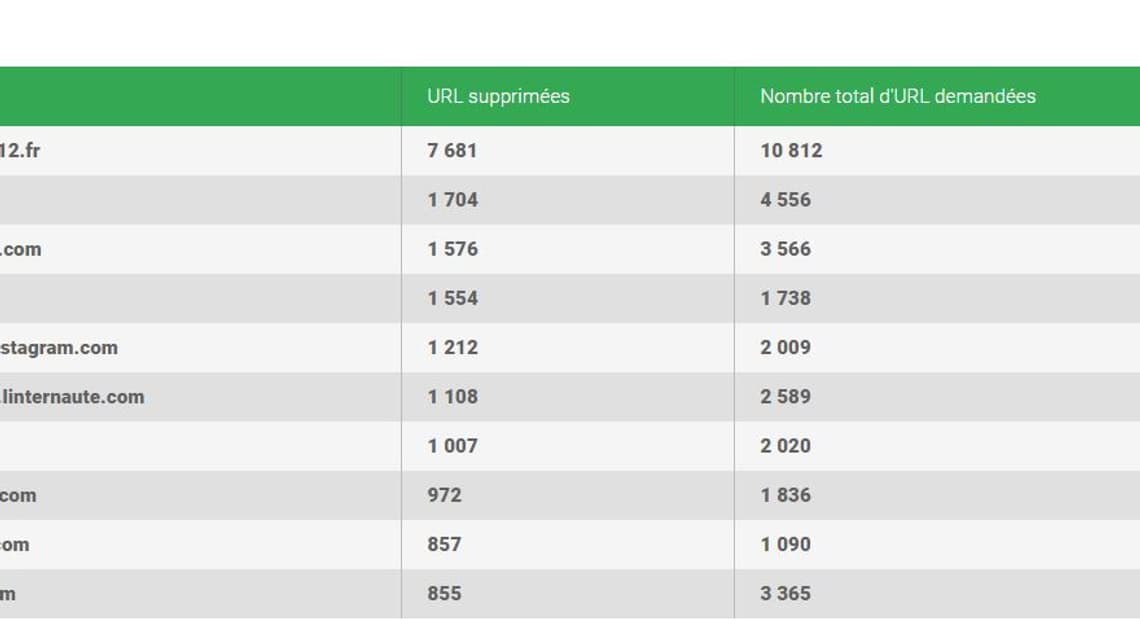The image size is (1140, 641).
Task: Click the 2 020 total URLs cell
Action: [785, 446]
